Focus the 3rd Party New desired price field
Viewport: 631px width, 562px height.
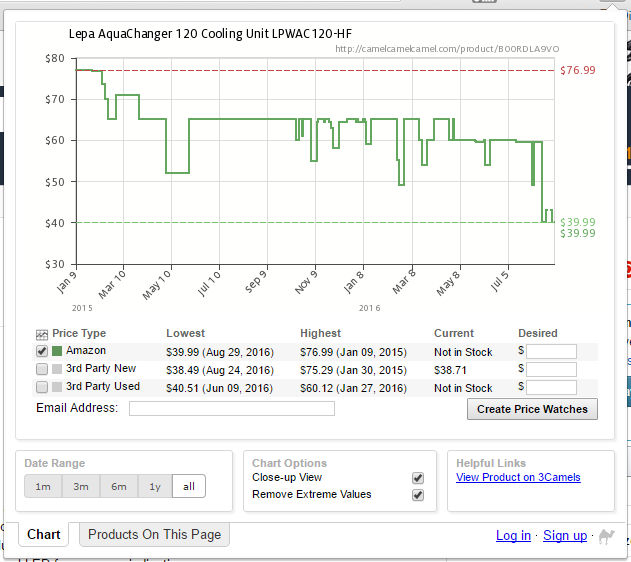click(551, 370)
